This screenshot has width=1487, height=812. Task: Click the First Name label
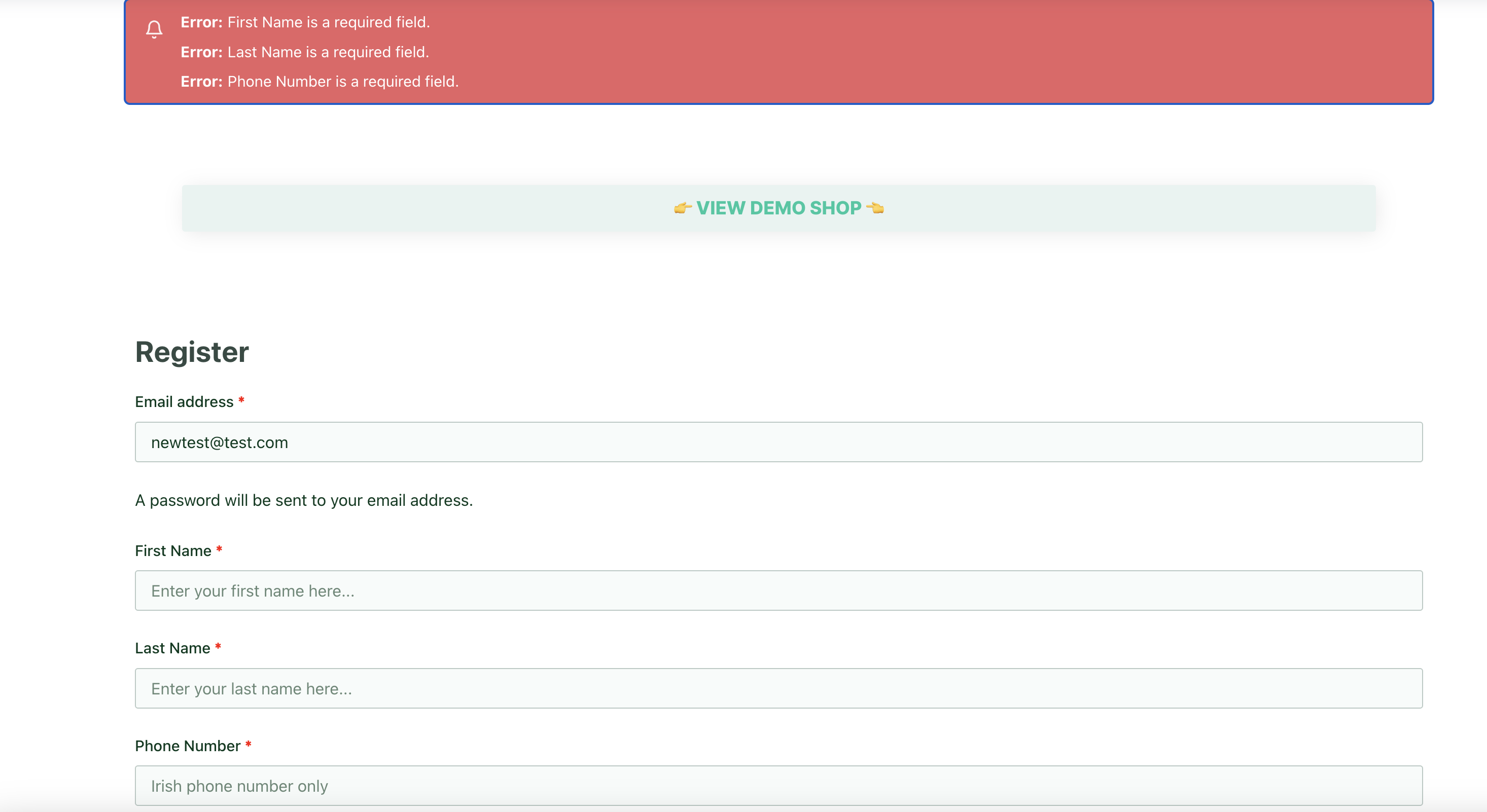pos(173,550)
